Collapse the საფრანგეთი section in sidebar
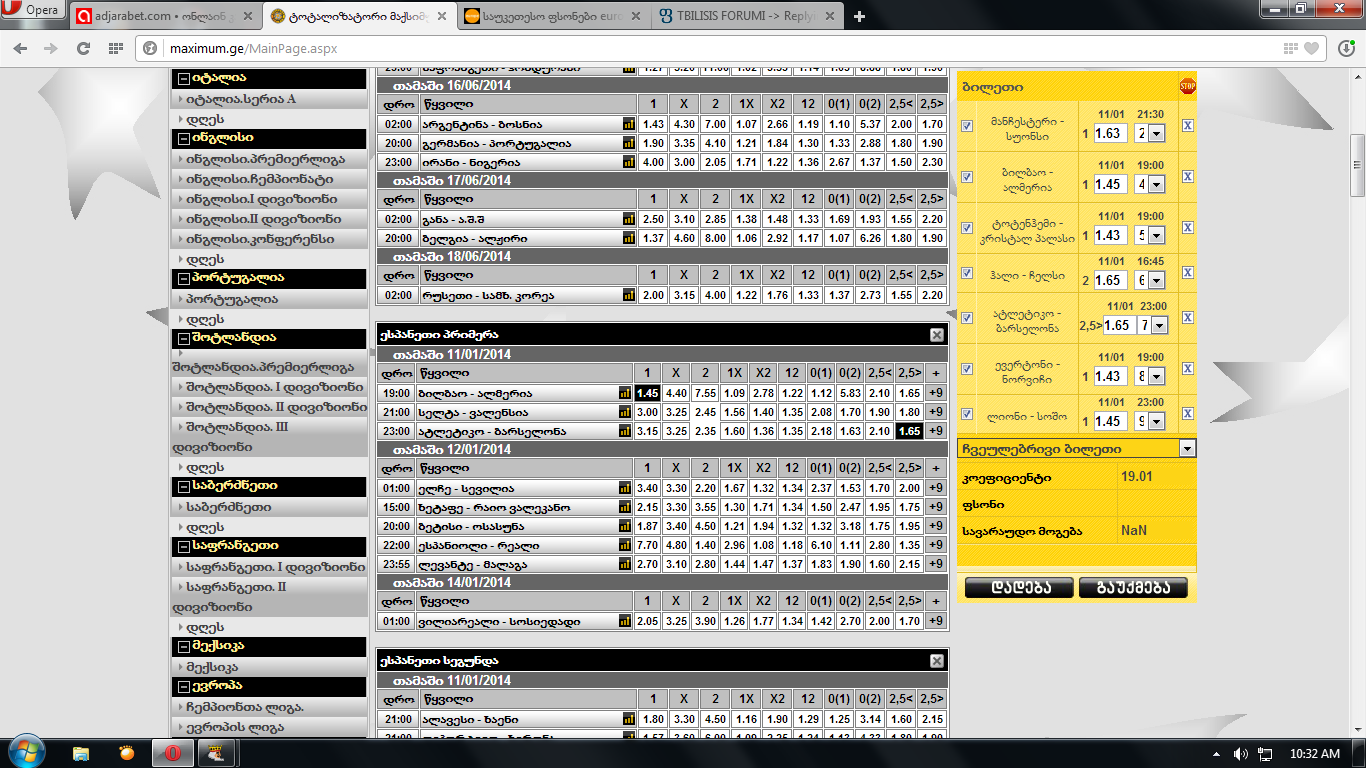This screenshot has width=1366, height=768. coord(183,546)
